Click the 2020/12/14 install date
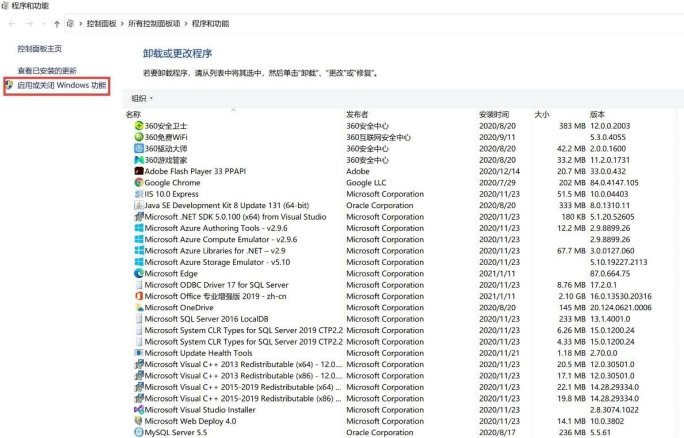 pyautogui.click(x=499, y=171)
